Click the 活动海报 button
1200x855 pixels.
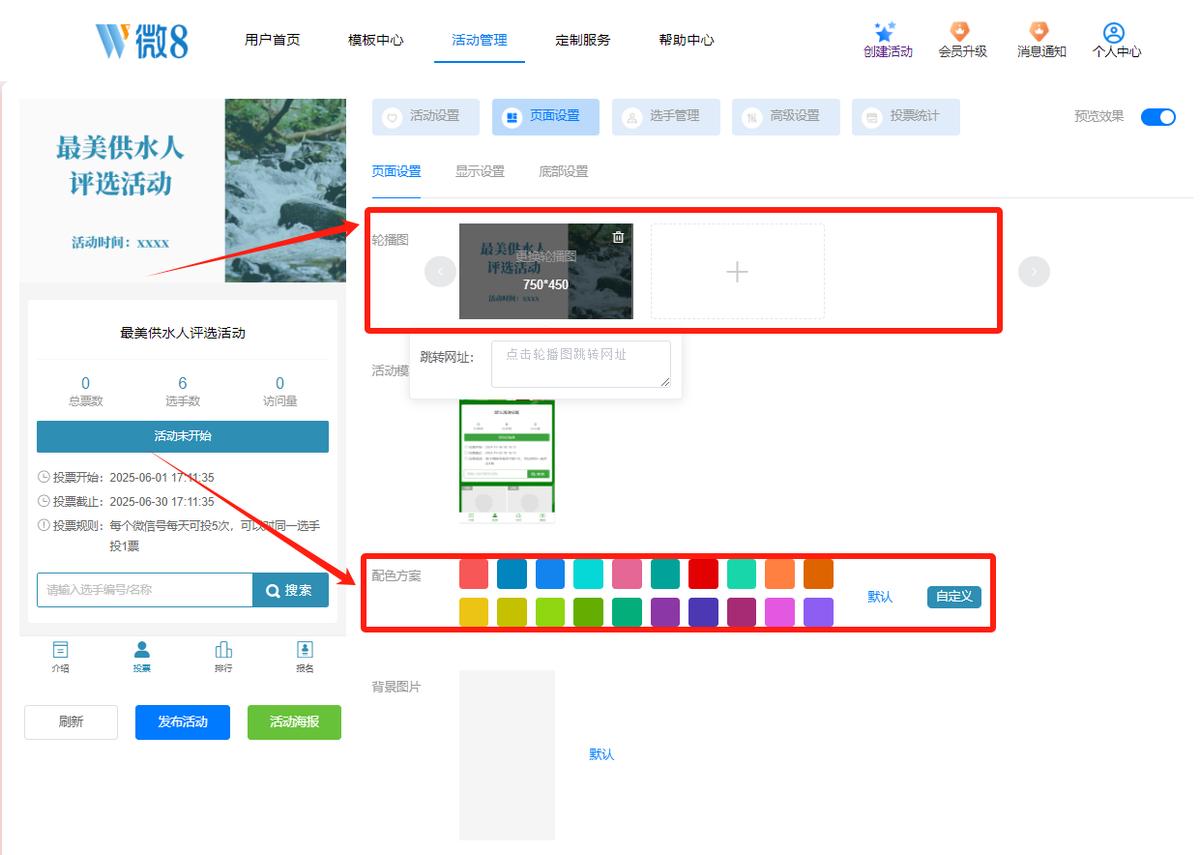tap(294, 722)
